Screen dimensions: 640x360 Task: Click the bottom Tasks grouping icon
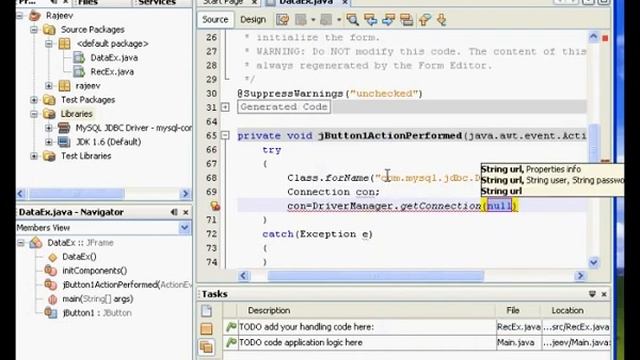[207, 347]
